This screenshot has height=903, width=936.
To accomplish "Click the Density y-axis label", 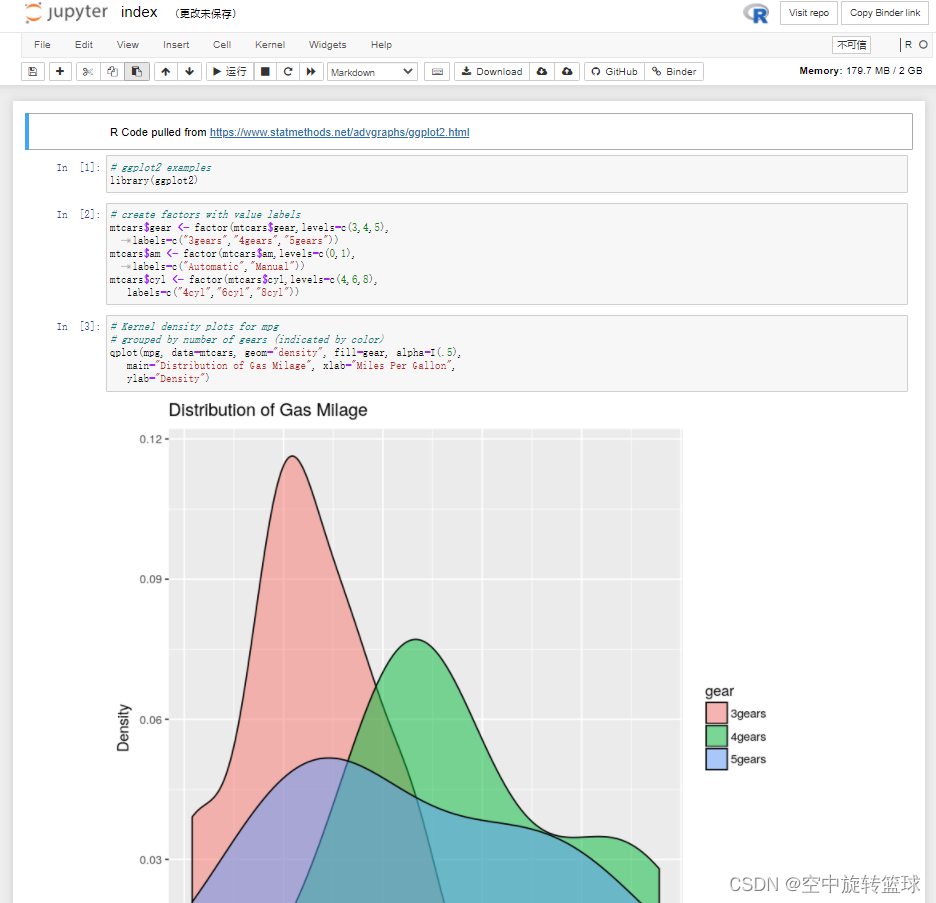I will click(x=123, y=728).
